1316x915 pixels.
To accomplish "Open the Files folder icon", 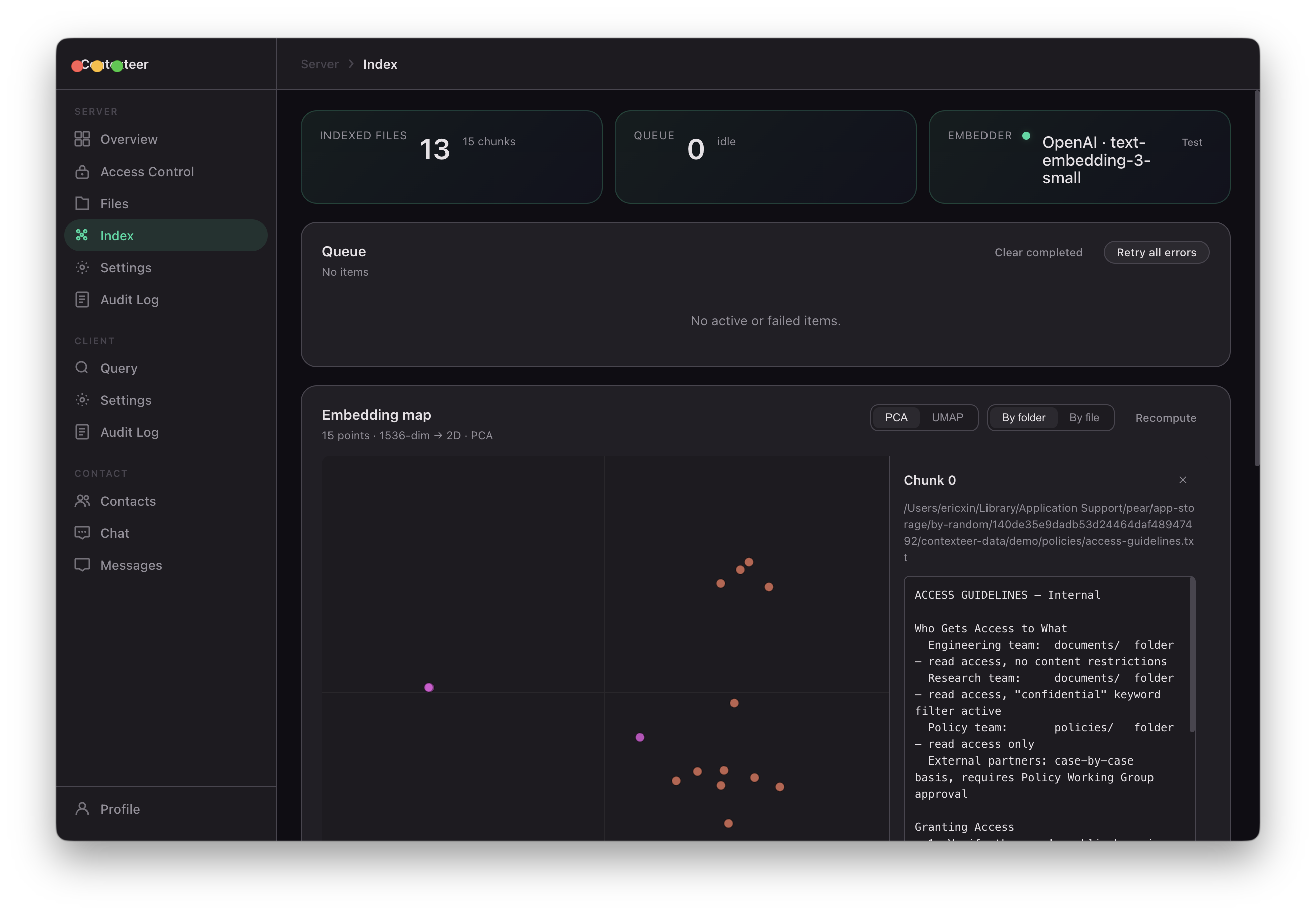I will pyautogui.click(x=82, y=204).
